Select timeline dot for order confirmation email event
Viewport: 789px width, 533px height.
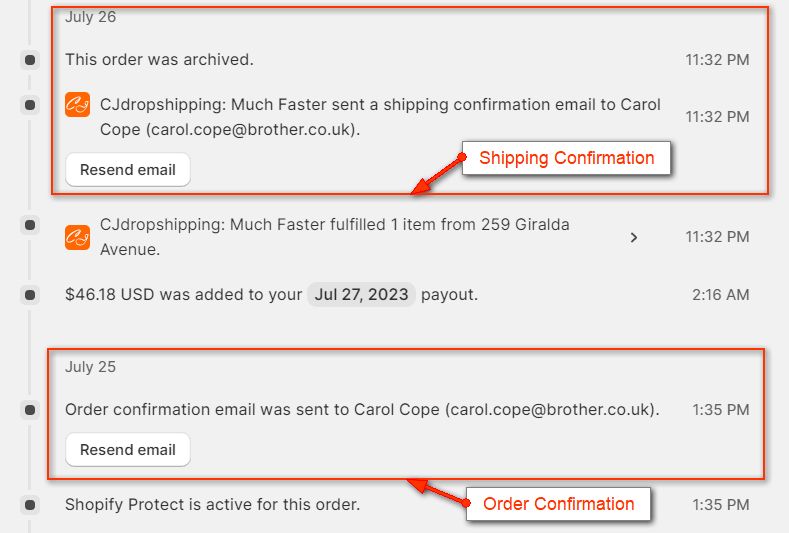tap(30, 410)
